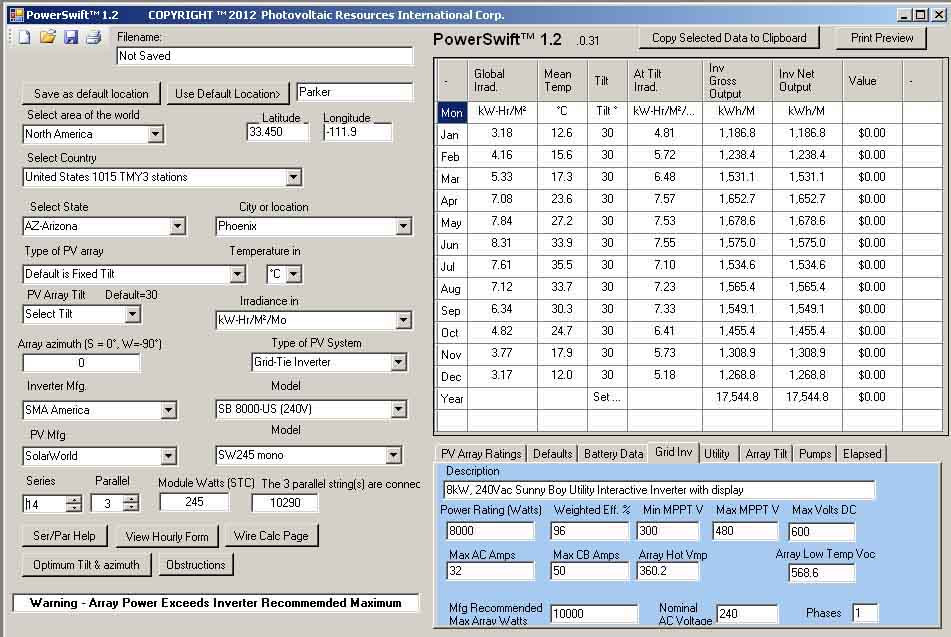Image resolution: width=951 pixels, height=637 pixels.
Task: Select the Elapsed tab
Action: point(862,454)
